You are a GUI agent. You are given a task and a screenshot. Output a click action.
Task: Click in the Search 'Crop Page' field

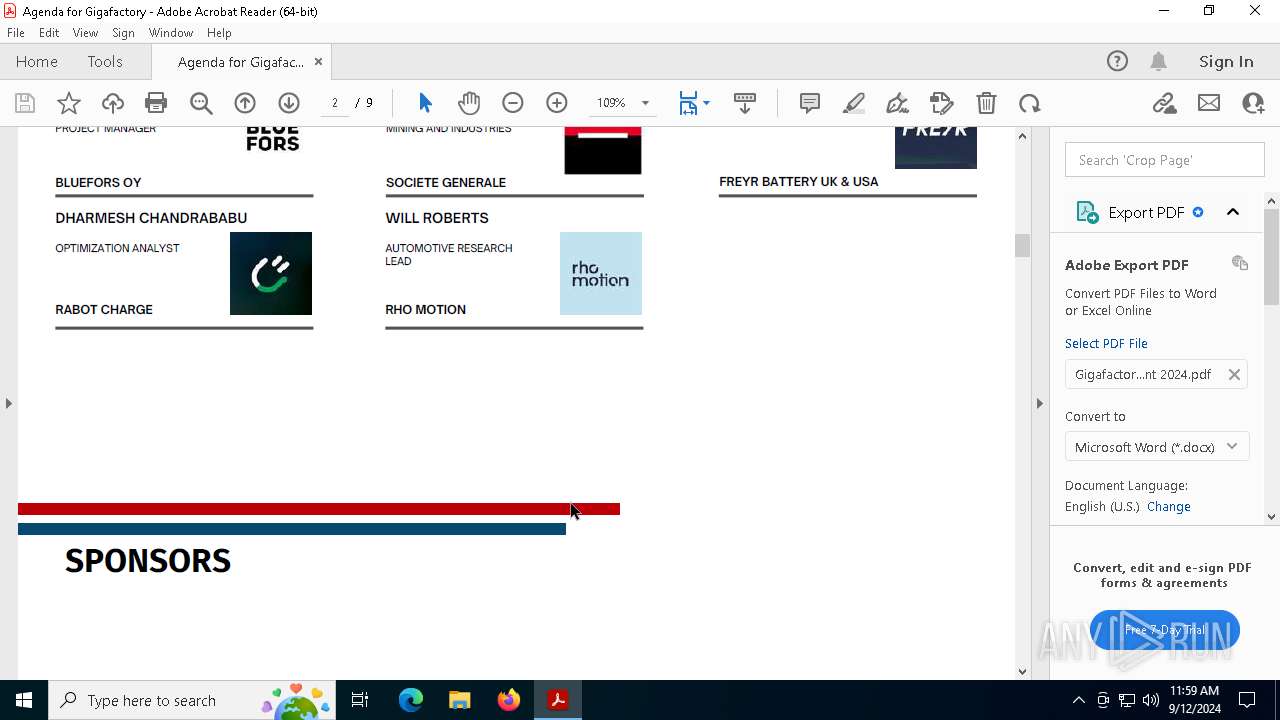point(1165,160)
